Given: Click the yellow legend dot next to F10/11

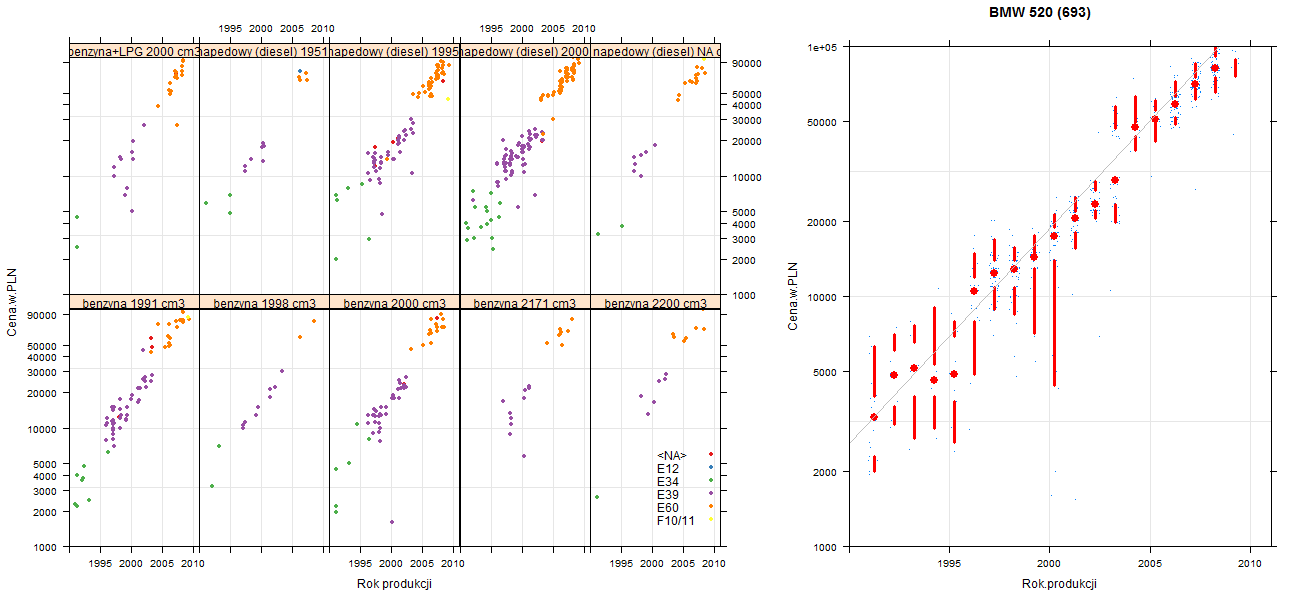Looking at the screenshot, I should pos(709,521).
